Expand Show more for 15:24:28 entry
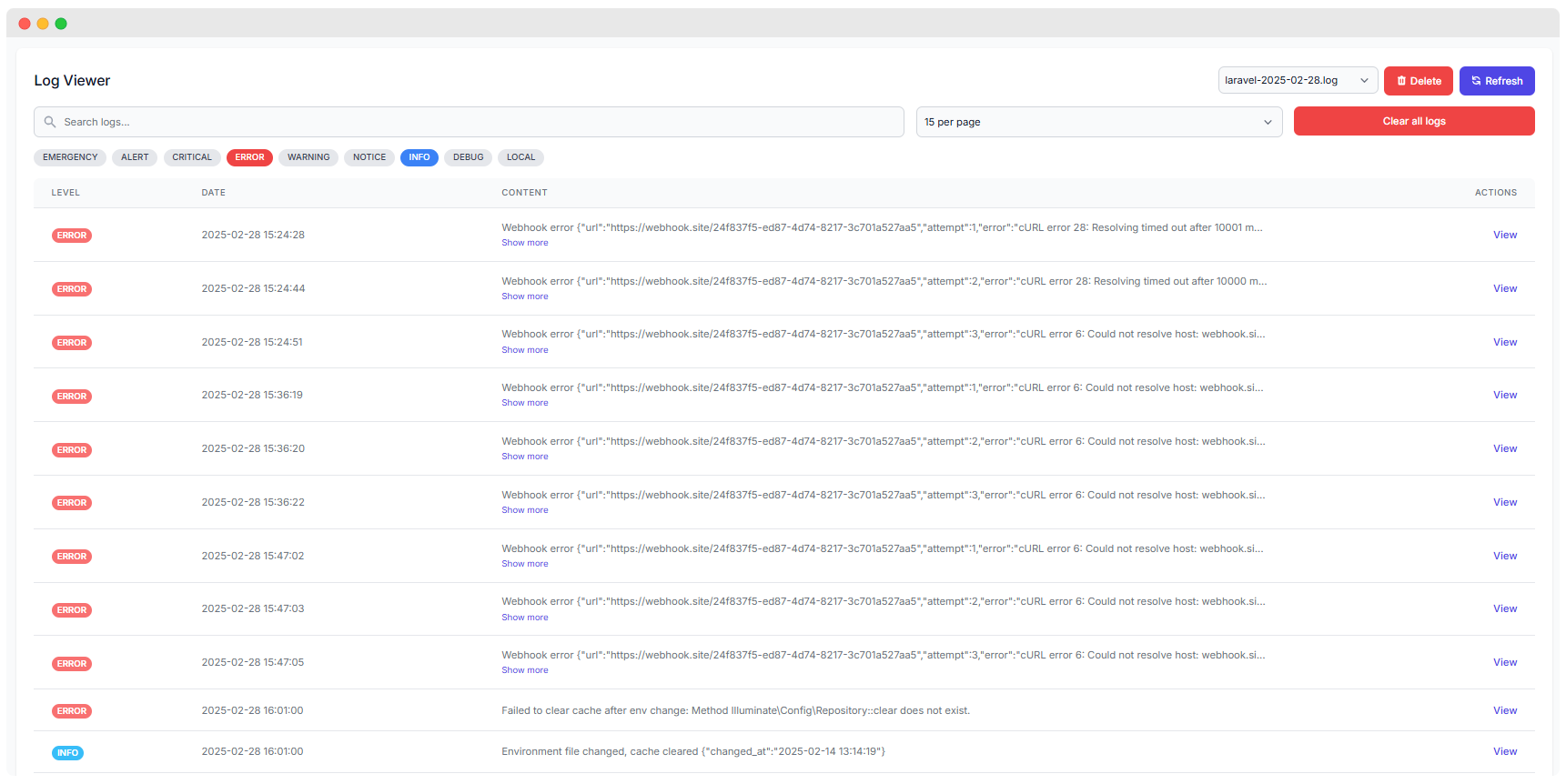 [x=525, y=243]
